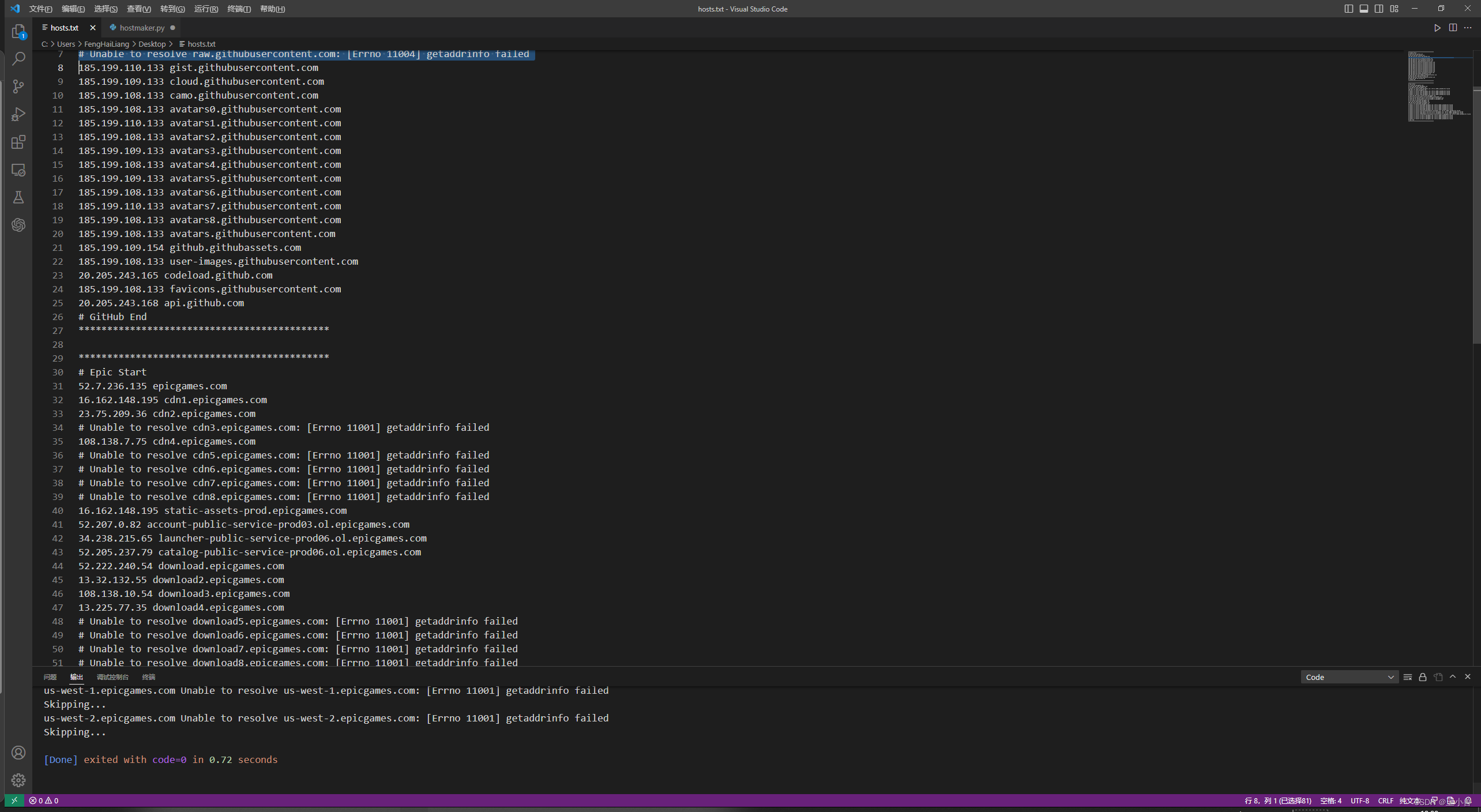
Task: Open the Run and Debug view
Action: [x=18, y=114]
